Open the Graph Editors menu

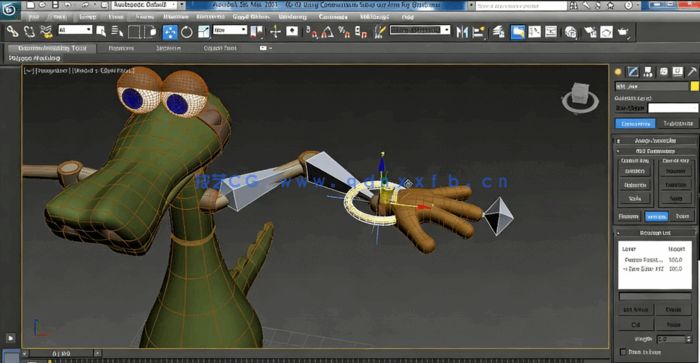click(251, 17)
